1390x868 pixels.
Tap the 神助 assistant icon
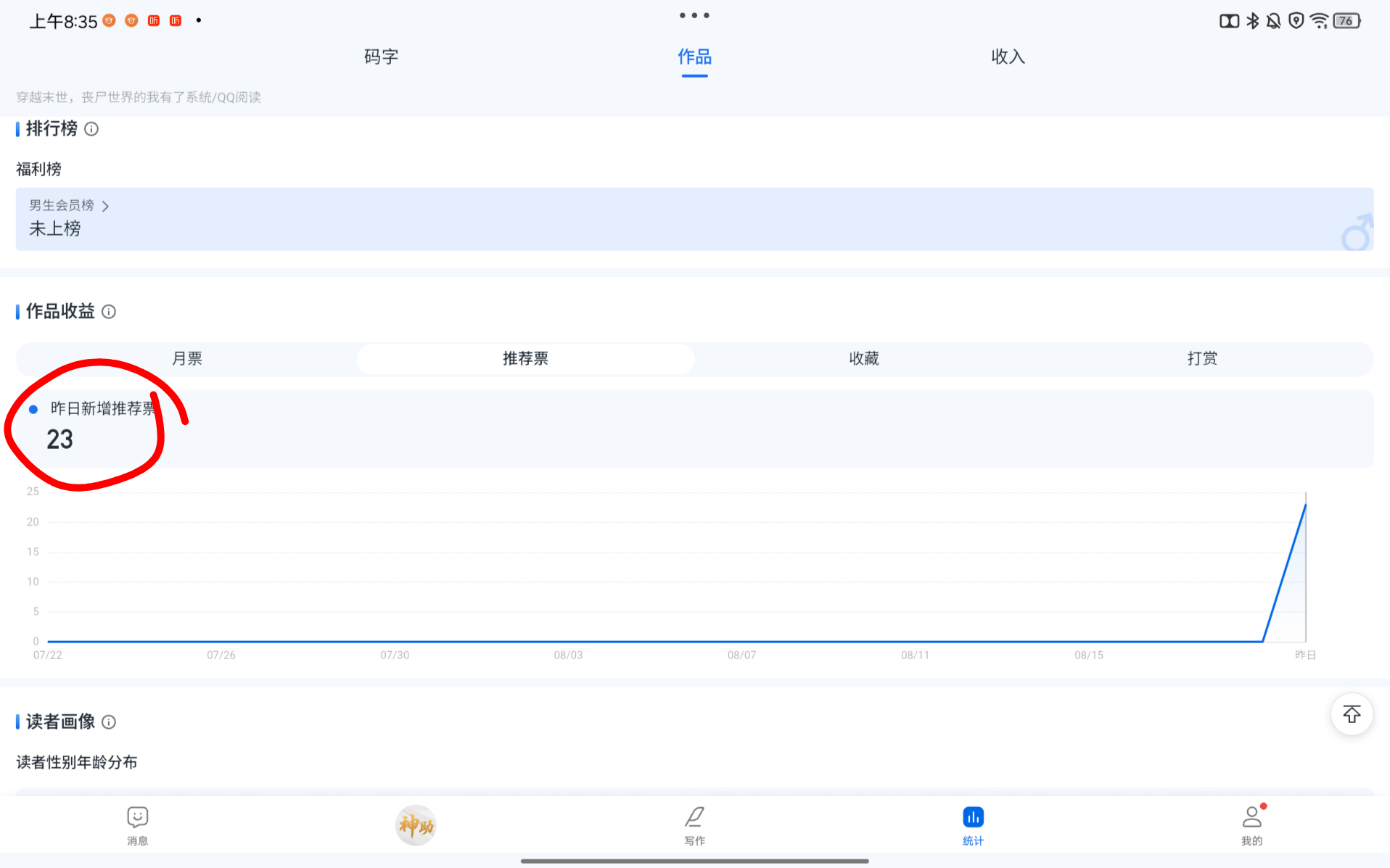tap(416, 825)
